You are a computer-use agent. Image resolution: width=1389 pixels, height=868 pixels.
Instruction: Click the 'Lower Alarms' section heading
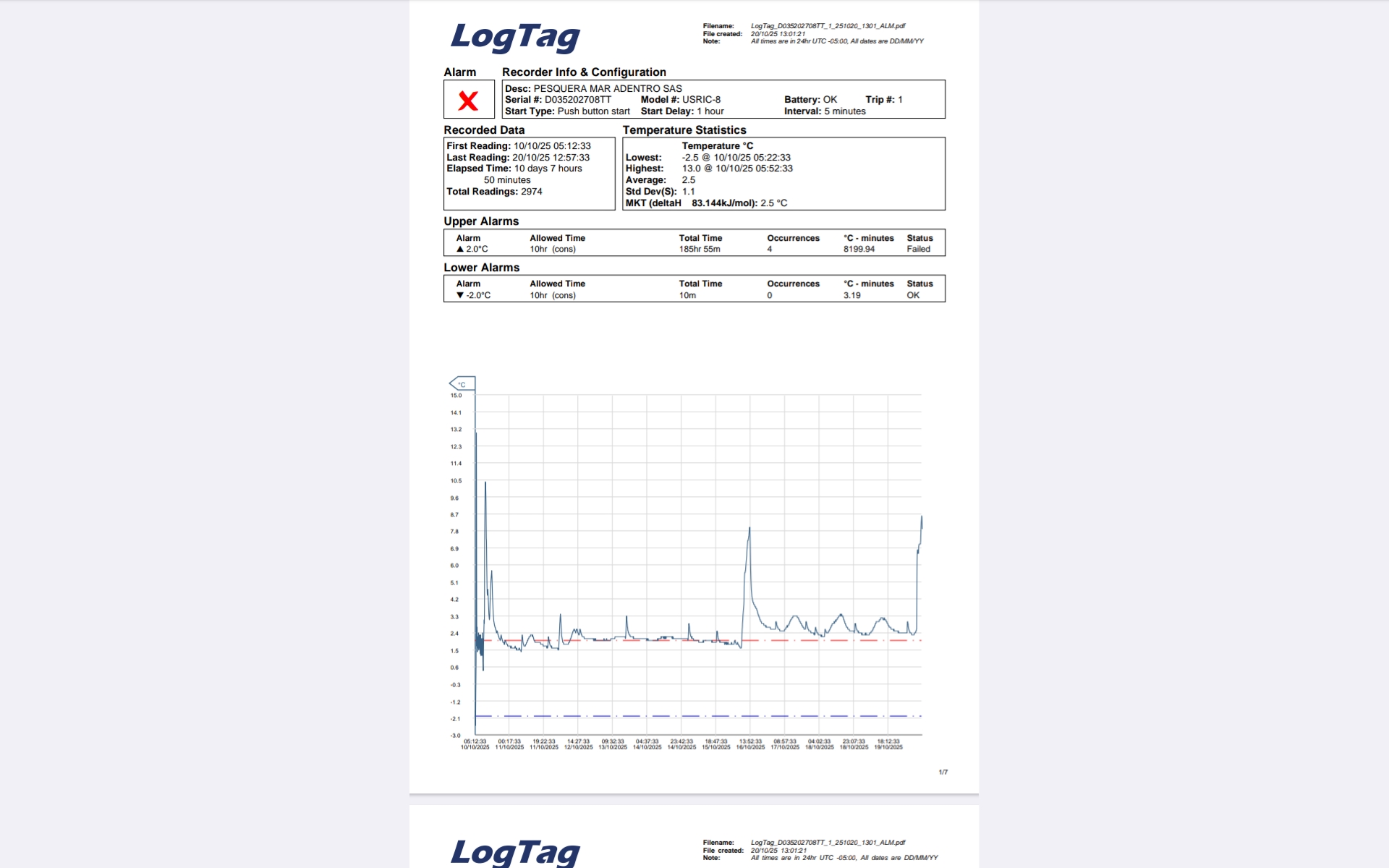pyautogui.click(x=481, y=268)
